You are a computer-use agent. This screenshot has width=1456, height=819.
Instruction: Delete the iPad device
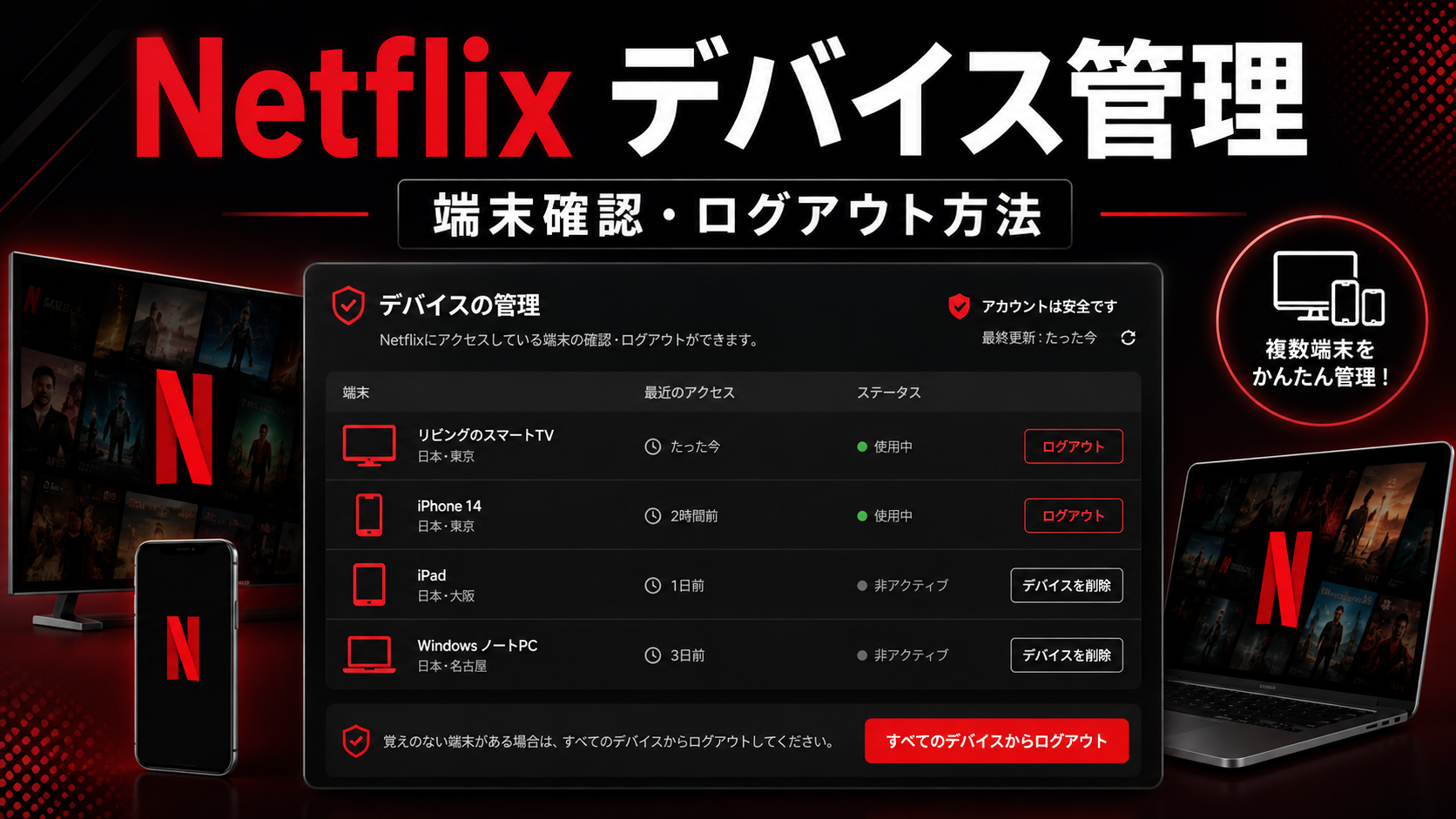(1067, 586)
